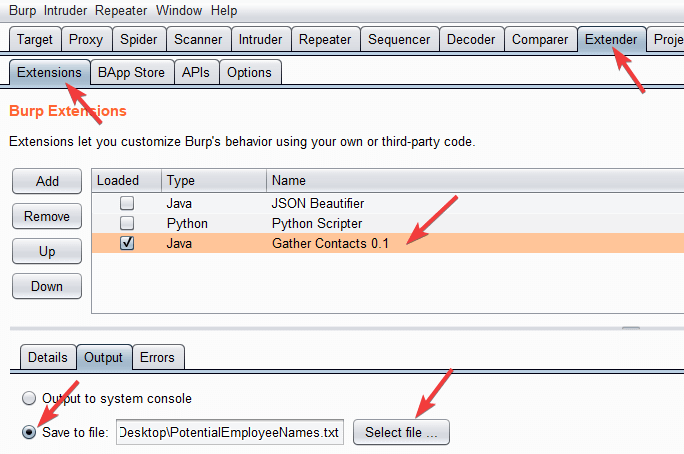Image resolution: width=684 pixels, height=454 pixels.
Task: Tick the Python Scripter loaded checkbox
Action: coord(127,223)
